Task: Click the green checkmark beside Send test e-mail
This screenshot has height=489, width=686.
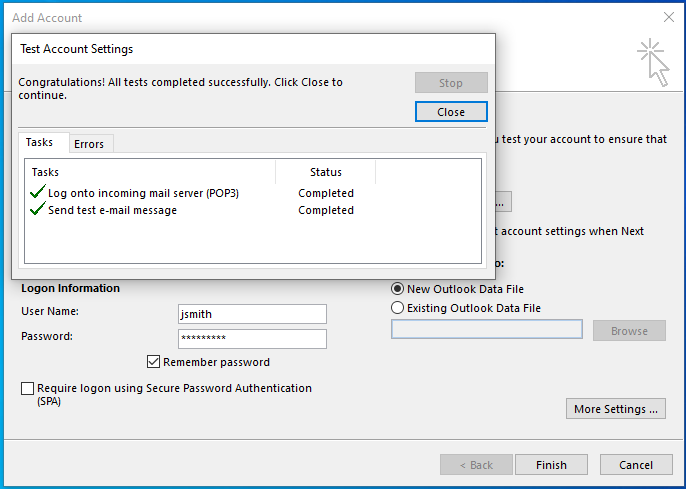Action: pos(38,210)
